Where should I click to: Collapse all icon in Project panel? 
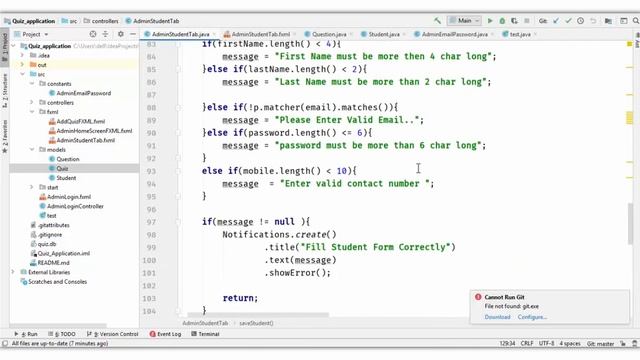coord(105,34)
